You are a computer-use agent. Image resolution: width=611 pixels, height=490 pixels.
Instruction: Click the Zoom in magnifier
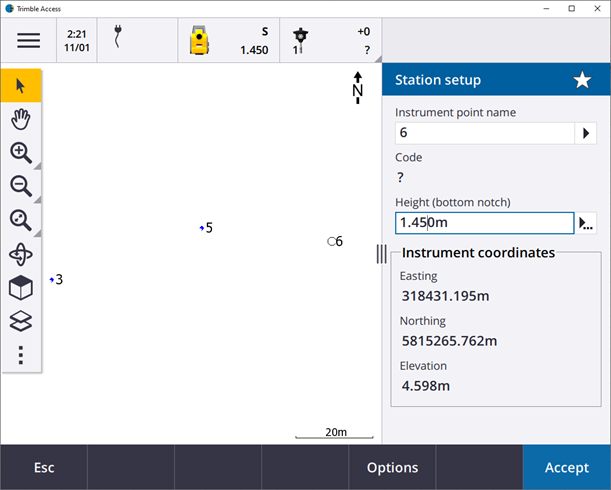(x=21, y=153)
